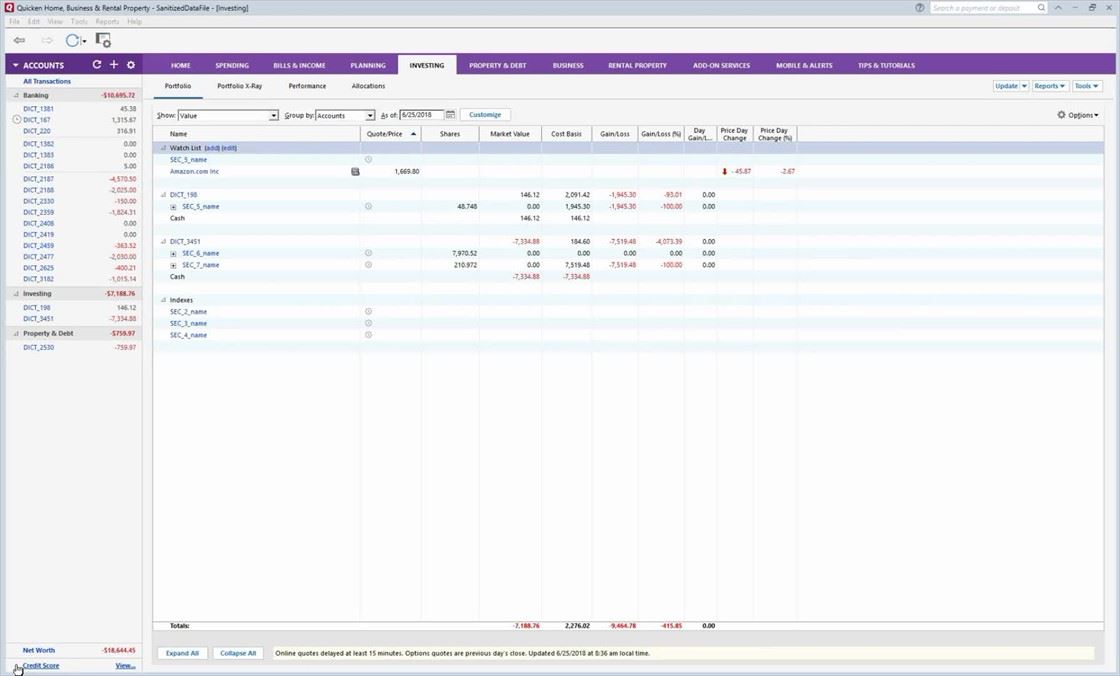
Task: Open the Options dropdown menu
Action: (x=1078, y=115)
